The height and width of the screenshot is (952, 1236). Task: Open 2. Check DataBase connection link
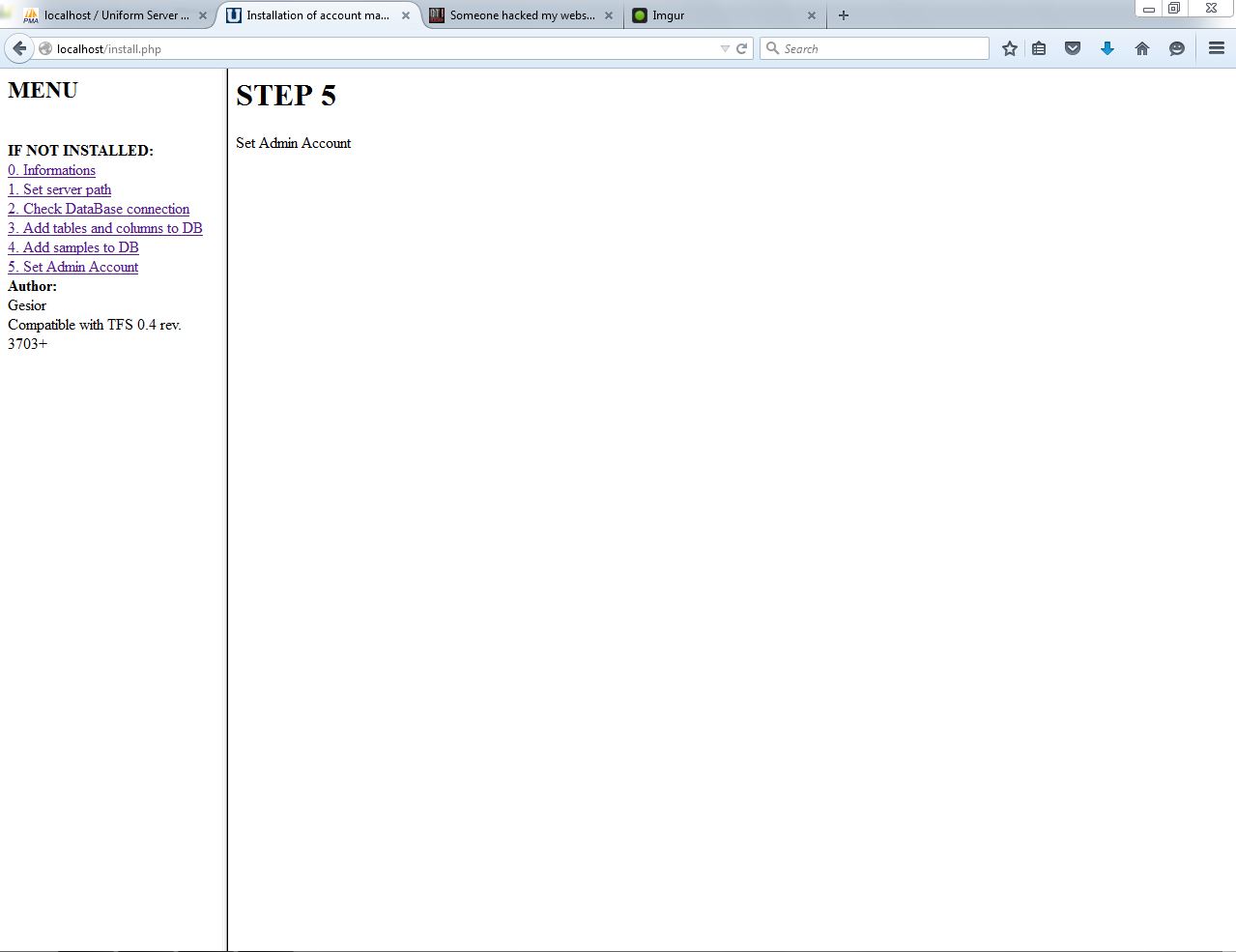click(99, 209)
